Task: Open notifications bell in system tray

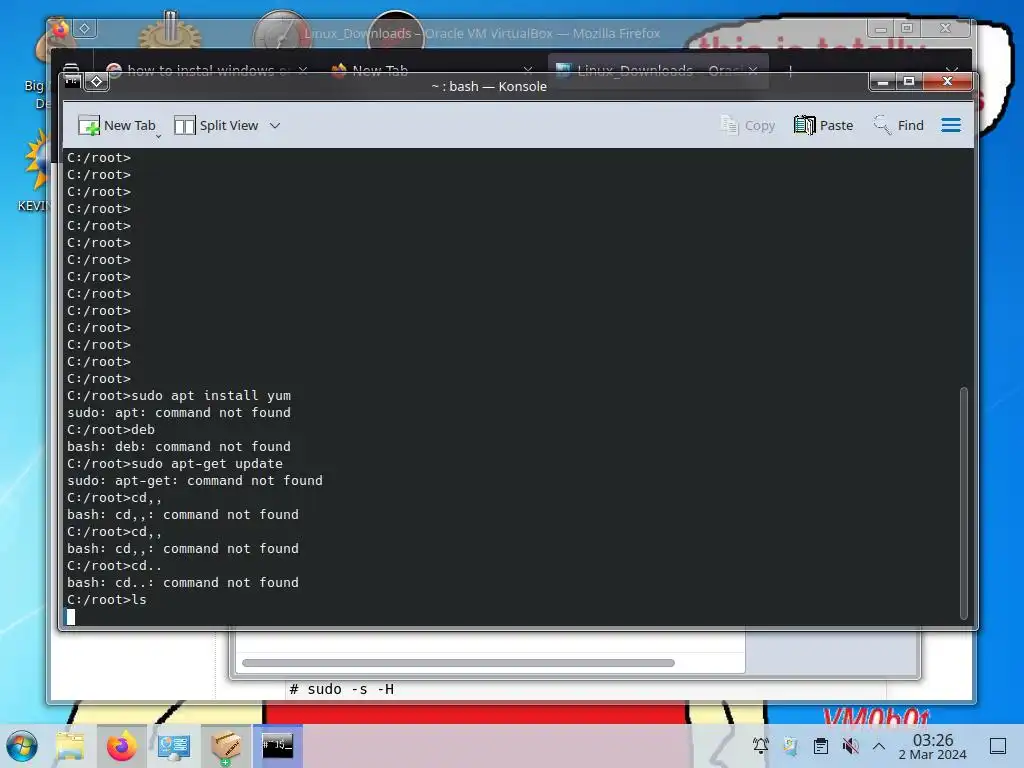Action: point(761,745)
